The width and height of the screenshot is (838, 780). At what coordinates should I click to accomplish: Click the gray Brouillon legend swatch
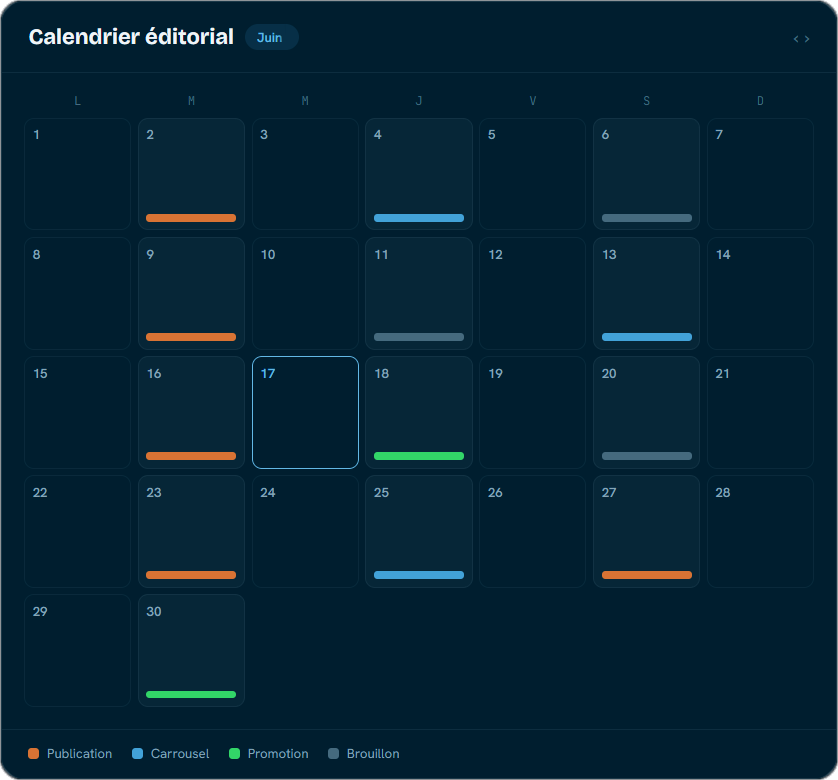(333, 754)
